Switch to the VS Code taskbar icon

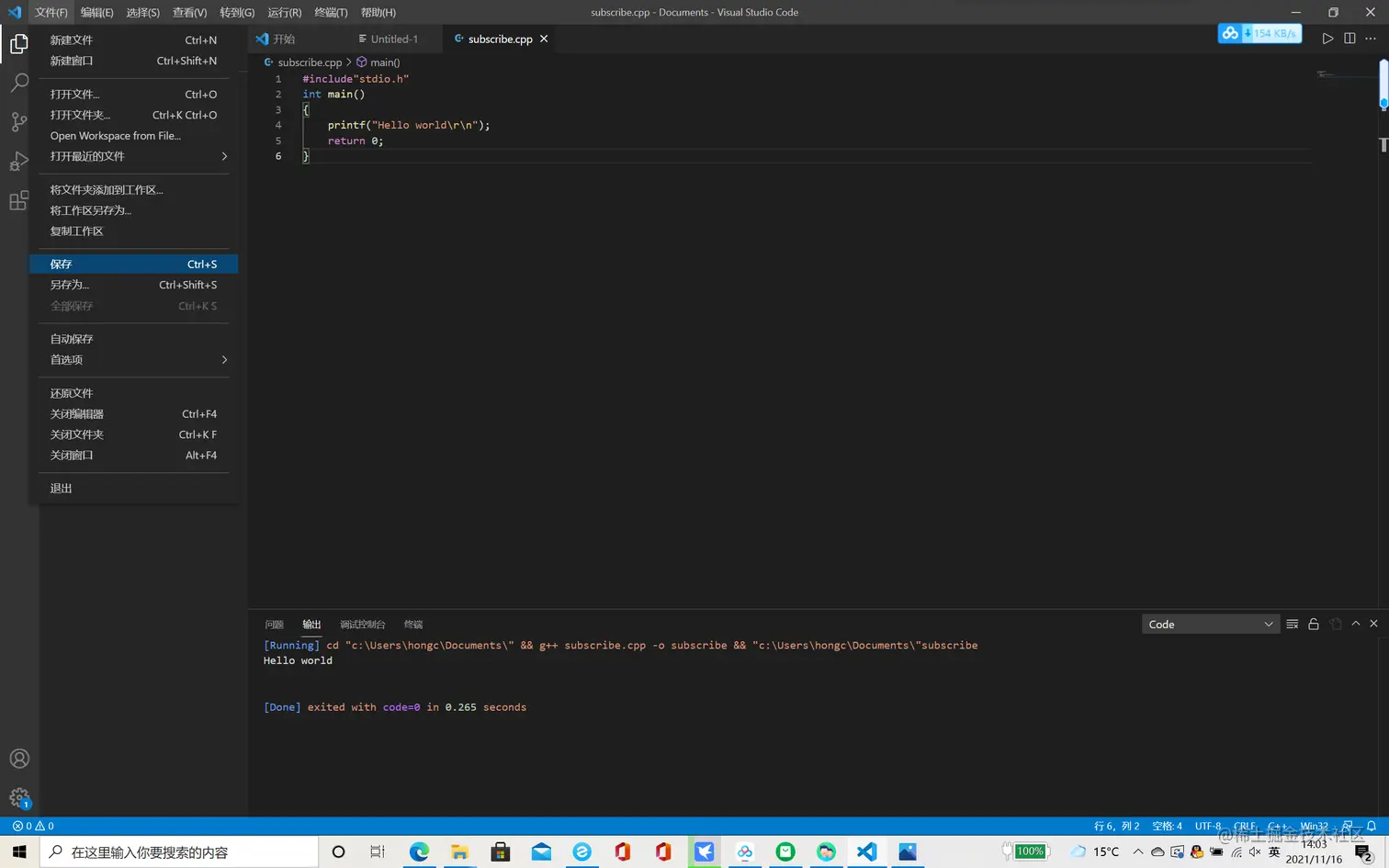coord(866,851)
